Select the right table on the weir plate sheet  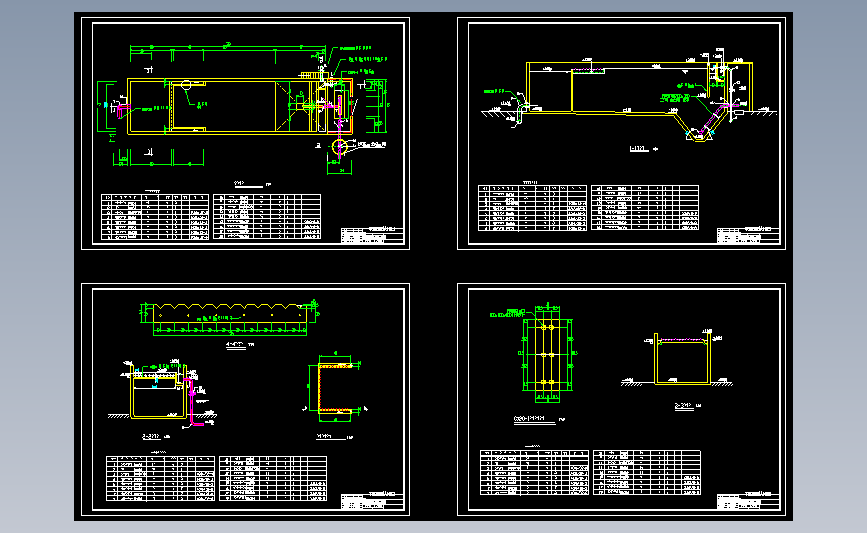273,478
